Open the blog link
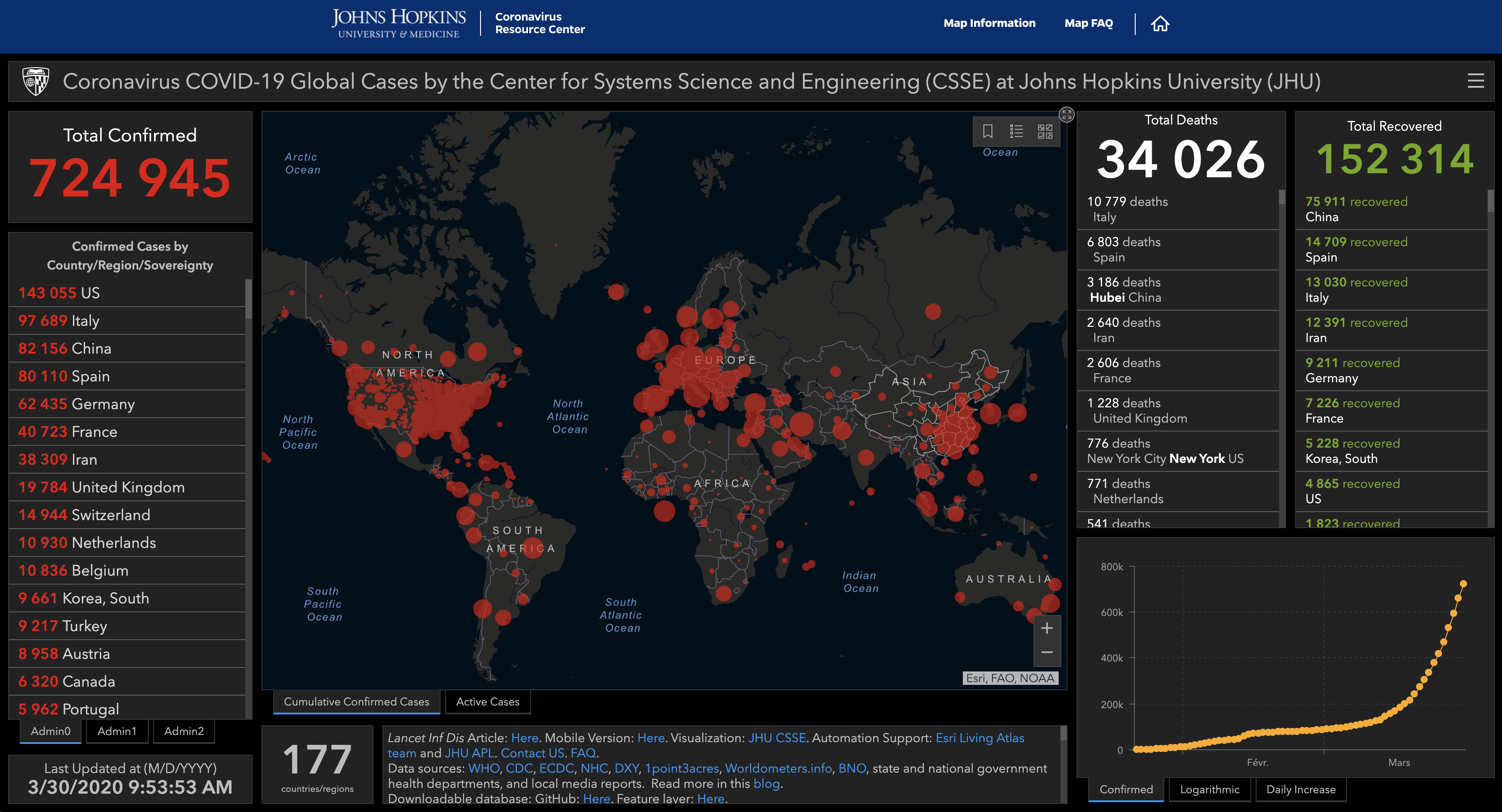 pos(766,784)
